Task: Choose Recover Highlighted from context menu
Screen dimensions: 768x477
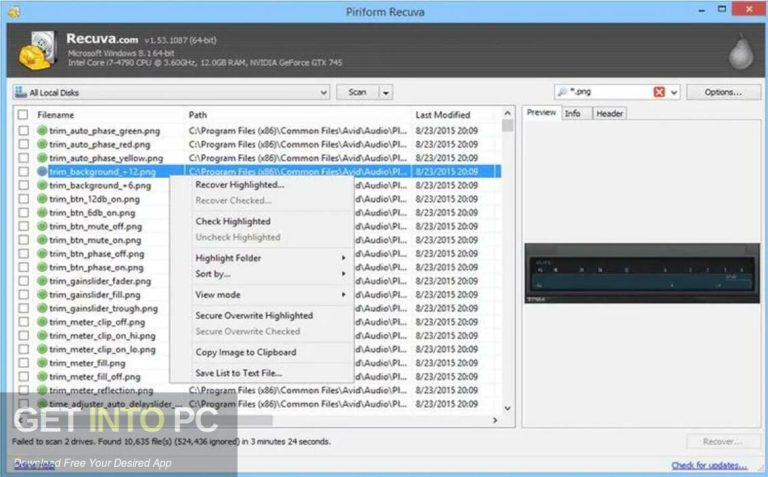Action: (x=239, y=185)
